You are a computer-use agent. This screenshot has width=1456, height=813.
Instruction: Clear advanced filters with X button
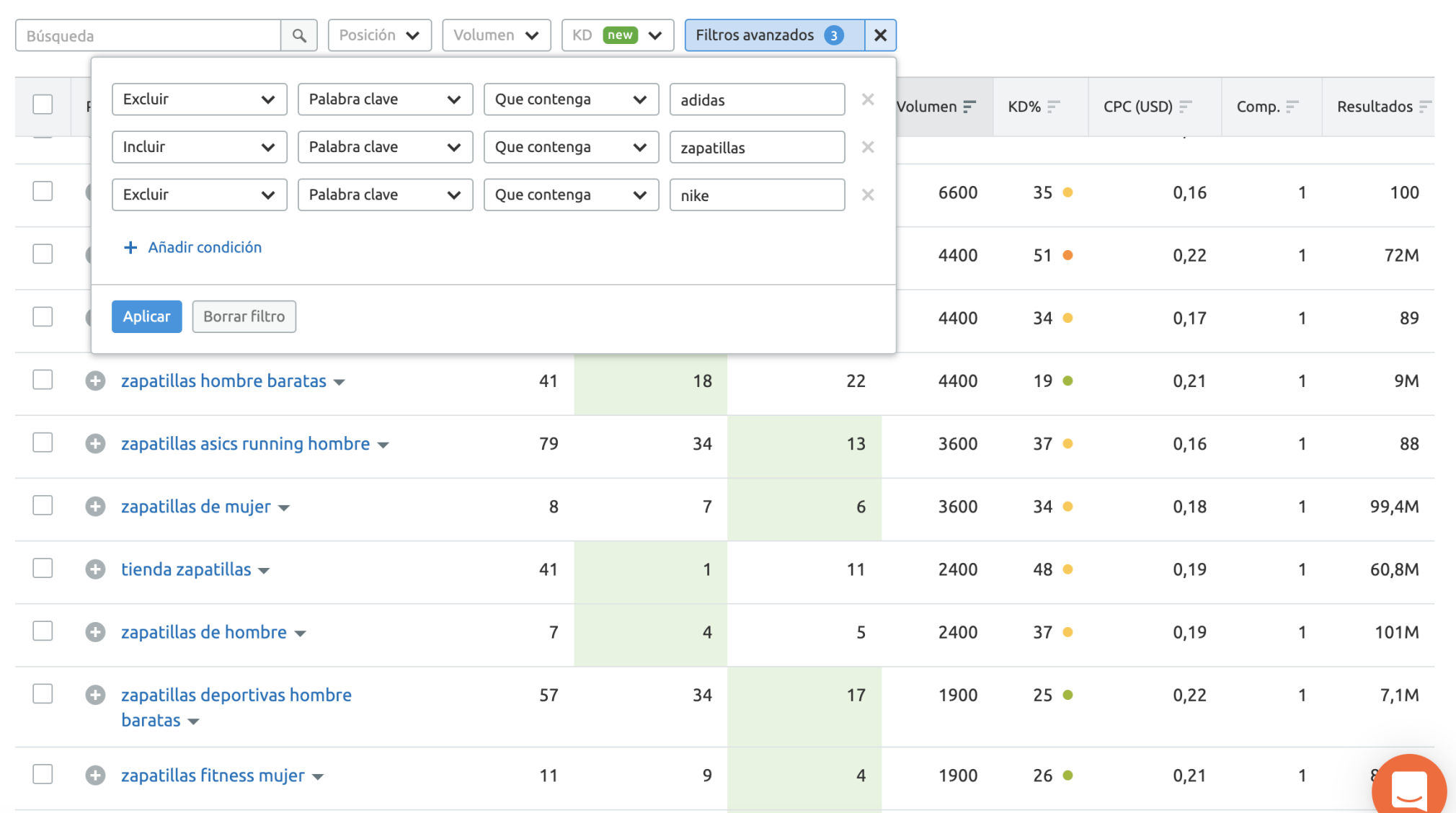(880, 35)
